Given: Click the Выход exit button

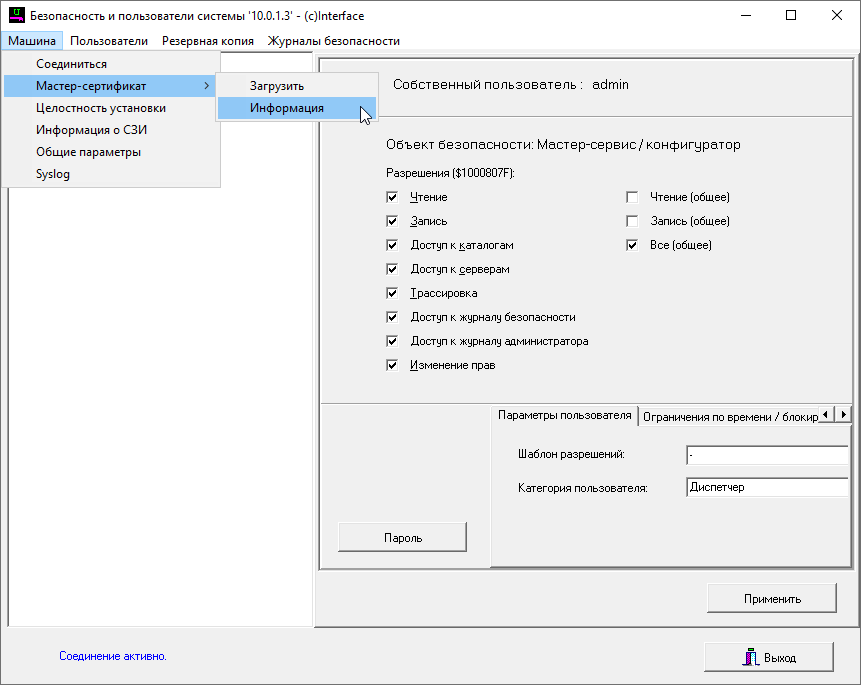Looking at the screenshot, I should [x=768, y=657].
